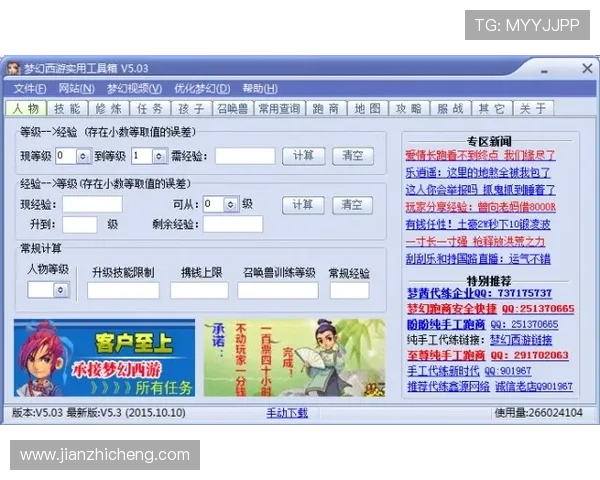Adjust the 现等级 spinner arrows

pos(83,156)
